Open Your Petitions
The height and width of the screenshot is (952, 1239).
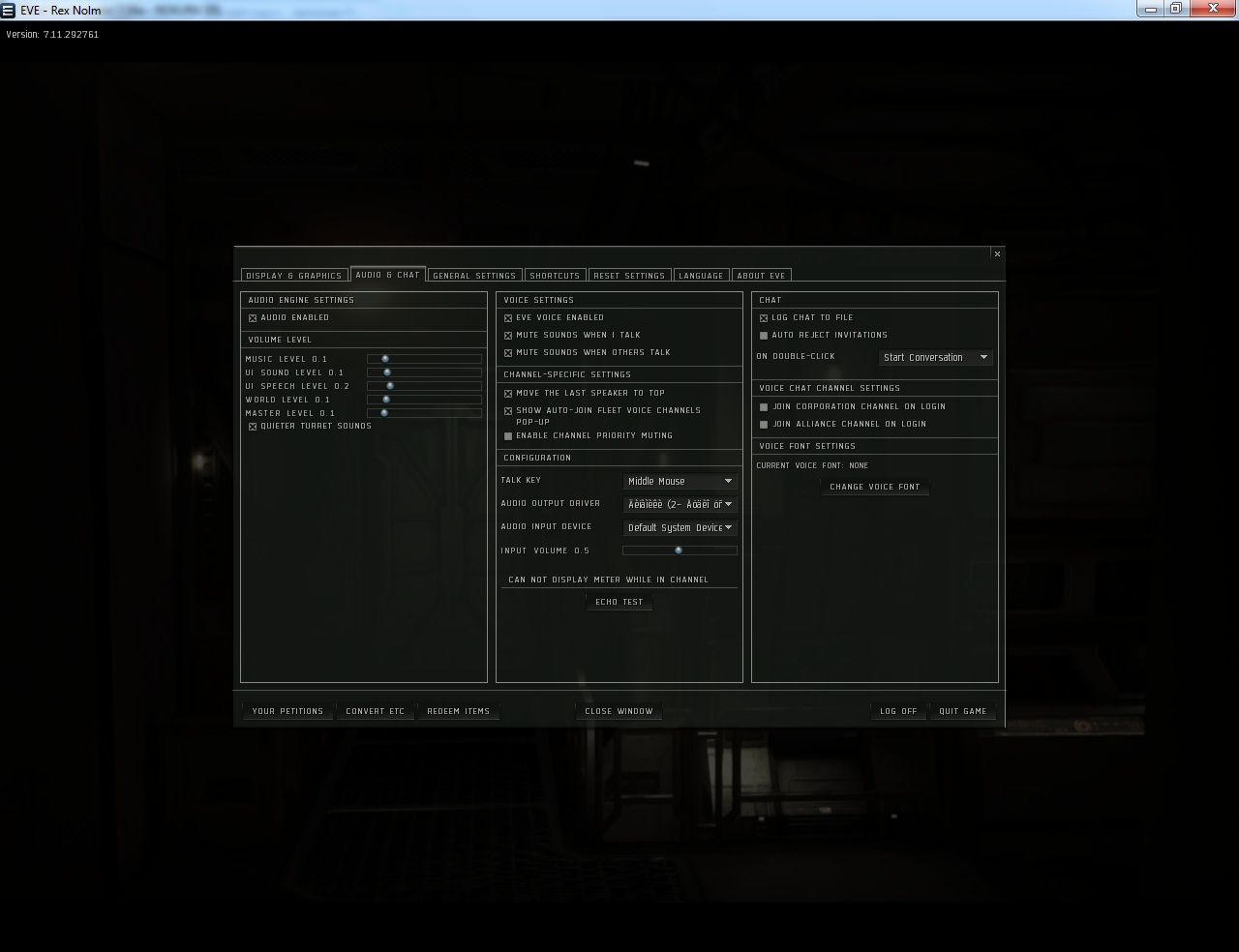tap(287, 711)
